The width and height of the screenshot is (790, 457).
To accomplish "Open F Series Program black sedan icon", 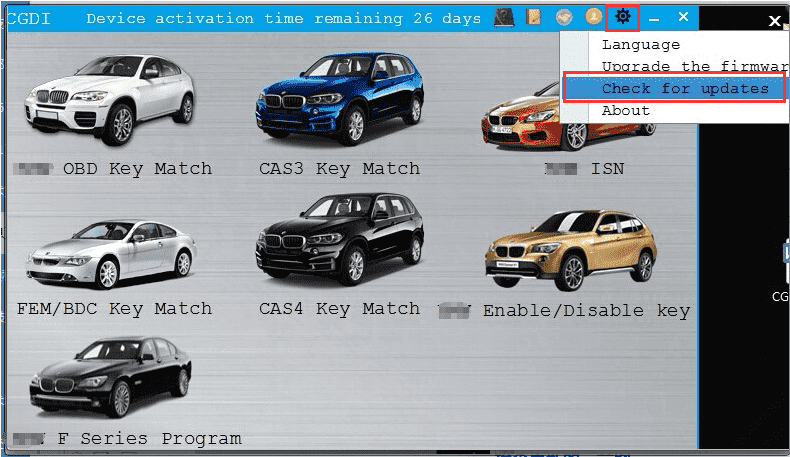I will (x=111, y=377).
